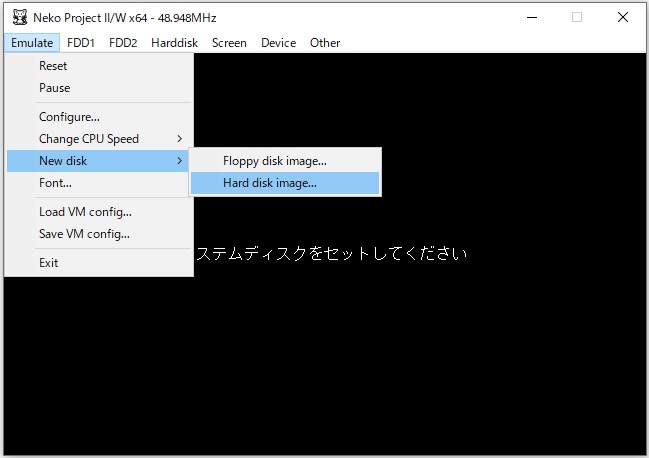
Task: Create a new Hard disk image...
Action: pyautogui.click(x=285, y=183)
